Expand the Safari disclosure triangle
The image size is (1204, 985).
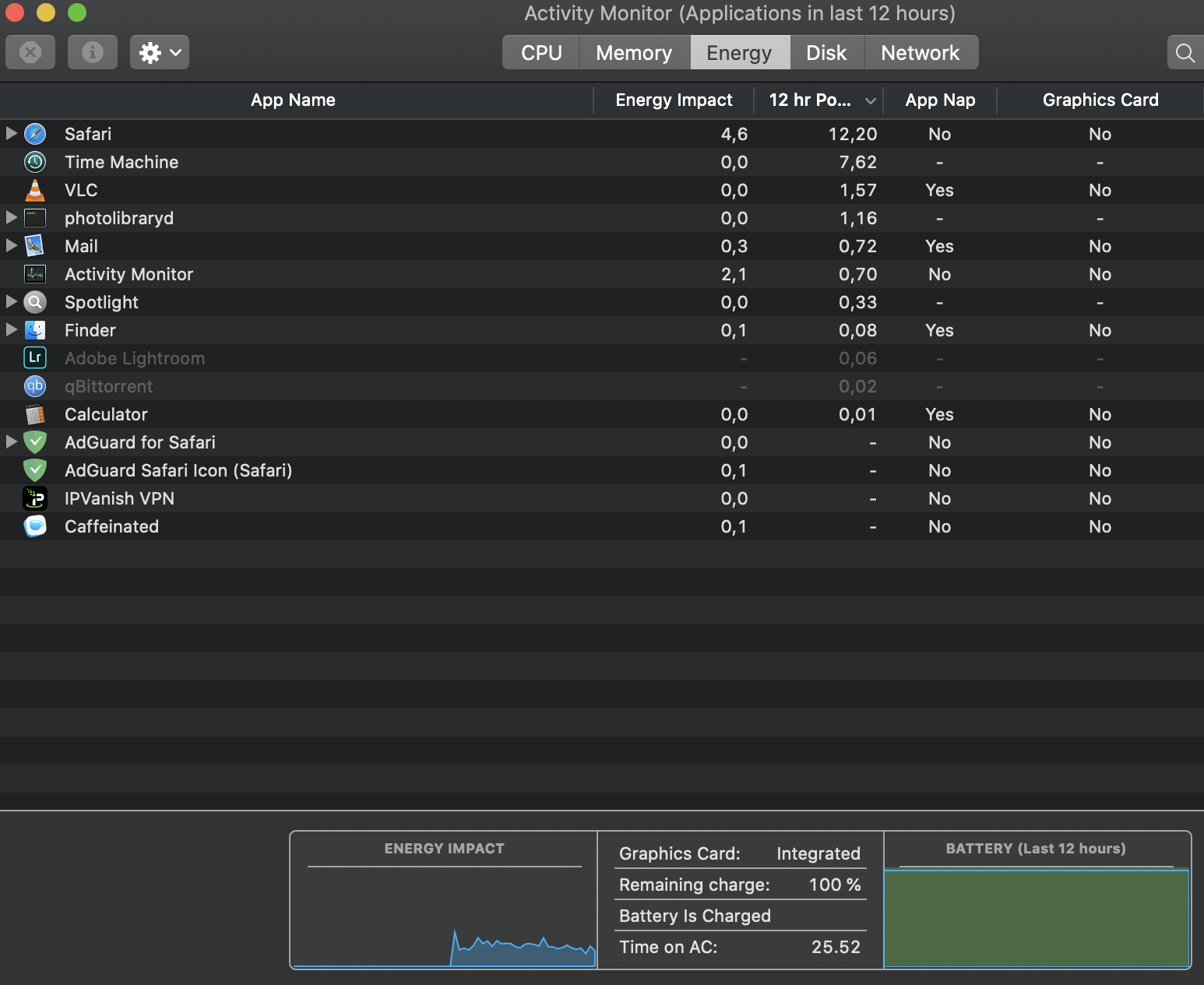click(x=11, y=133)
